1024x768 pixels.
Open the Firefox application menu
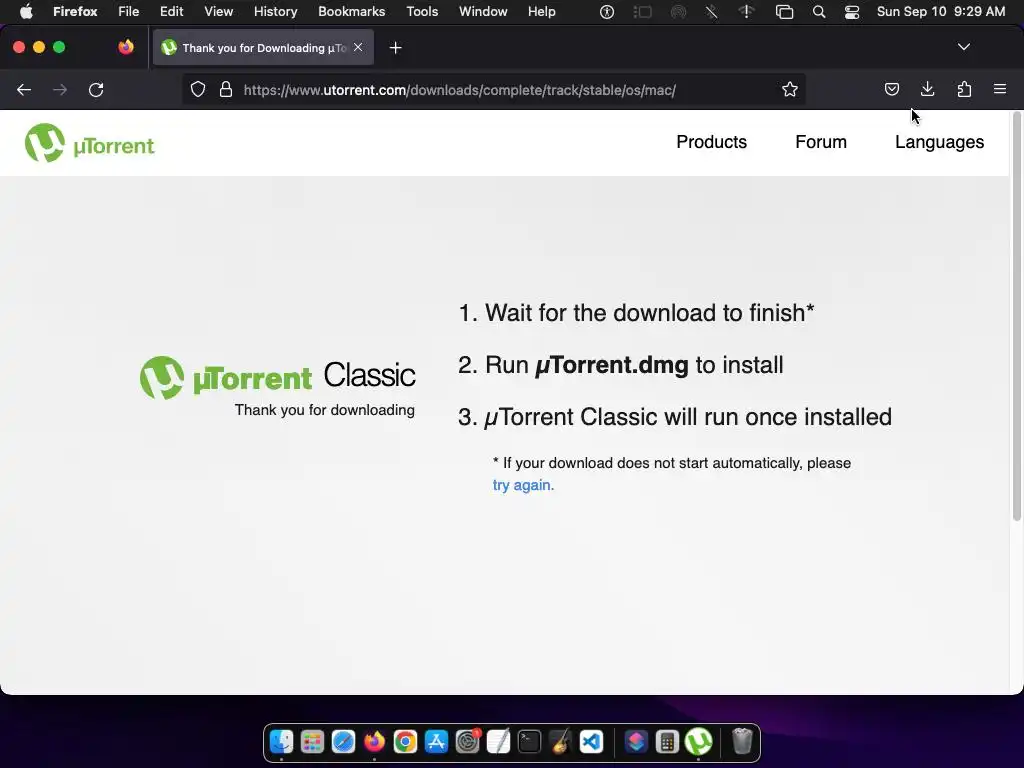[75, 12]
